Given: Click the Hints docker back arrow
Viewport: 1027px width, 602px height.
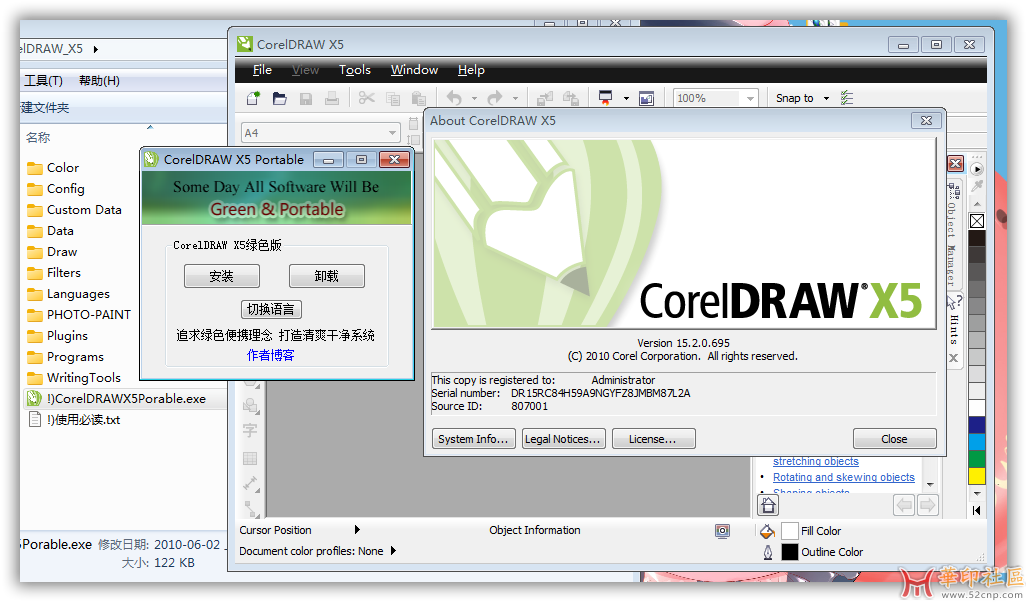Looking at the screenshot, I should 904,505.
